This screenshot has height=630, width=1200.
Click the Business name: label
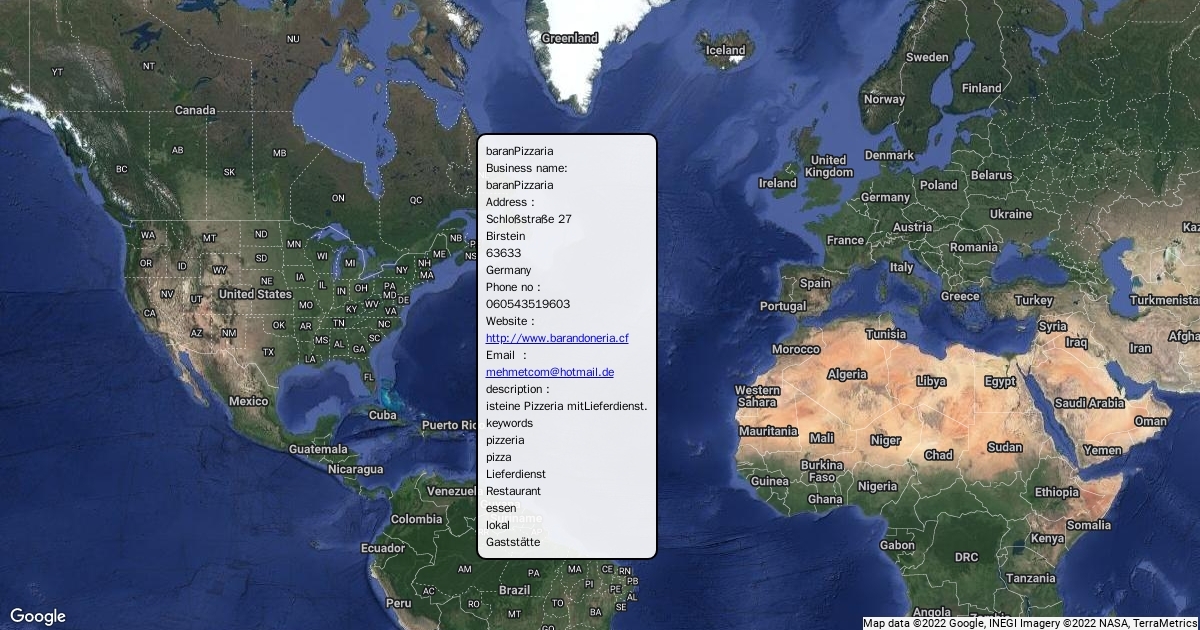coord(526,168)
